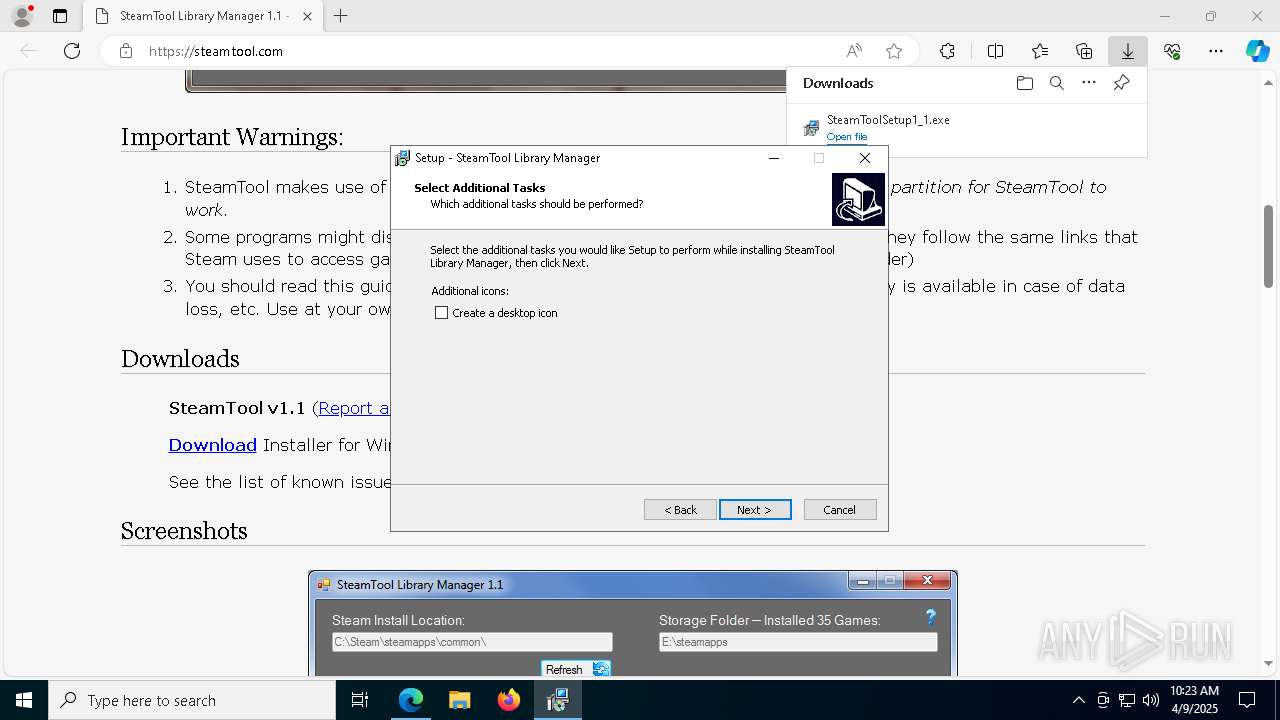Image resolution: width=1280 pixels, height=720 pixels.
Task: Minimize the Setup dialog window
Action: point(774,158)
